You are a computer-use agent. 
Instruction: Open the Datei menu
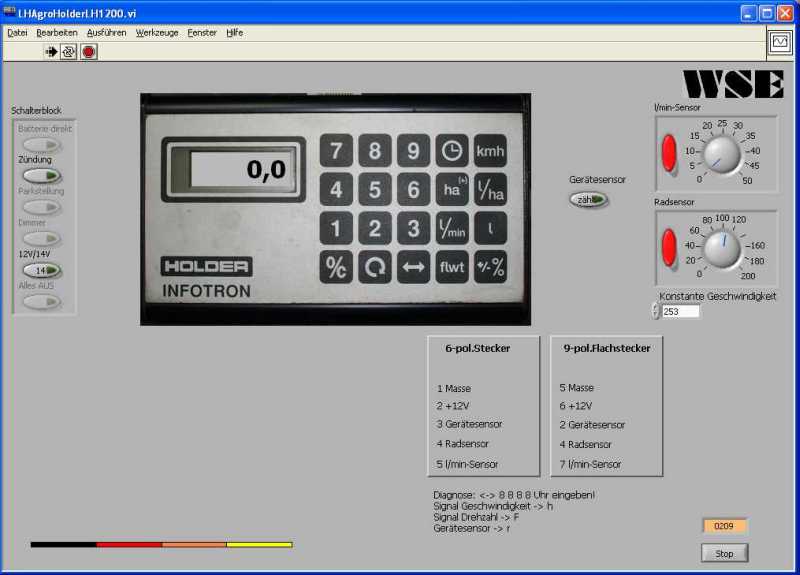[x=17, y=32]
